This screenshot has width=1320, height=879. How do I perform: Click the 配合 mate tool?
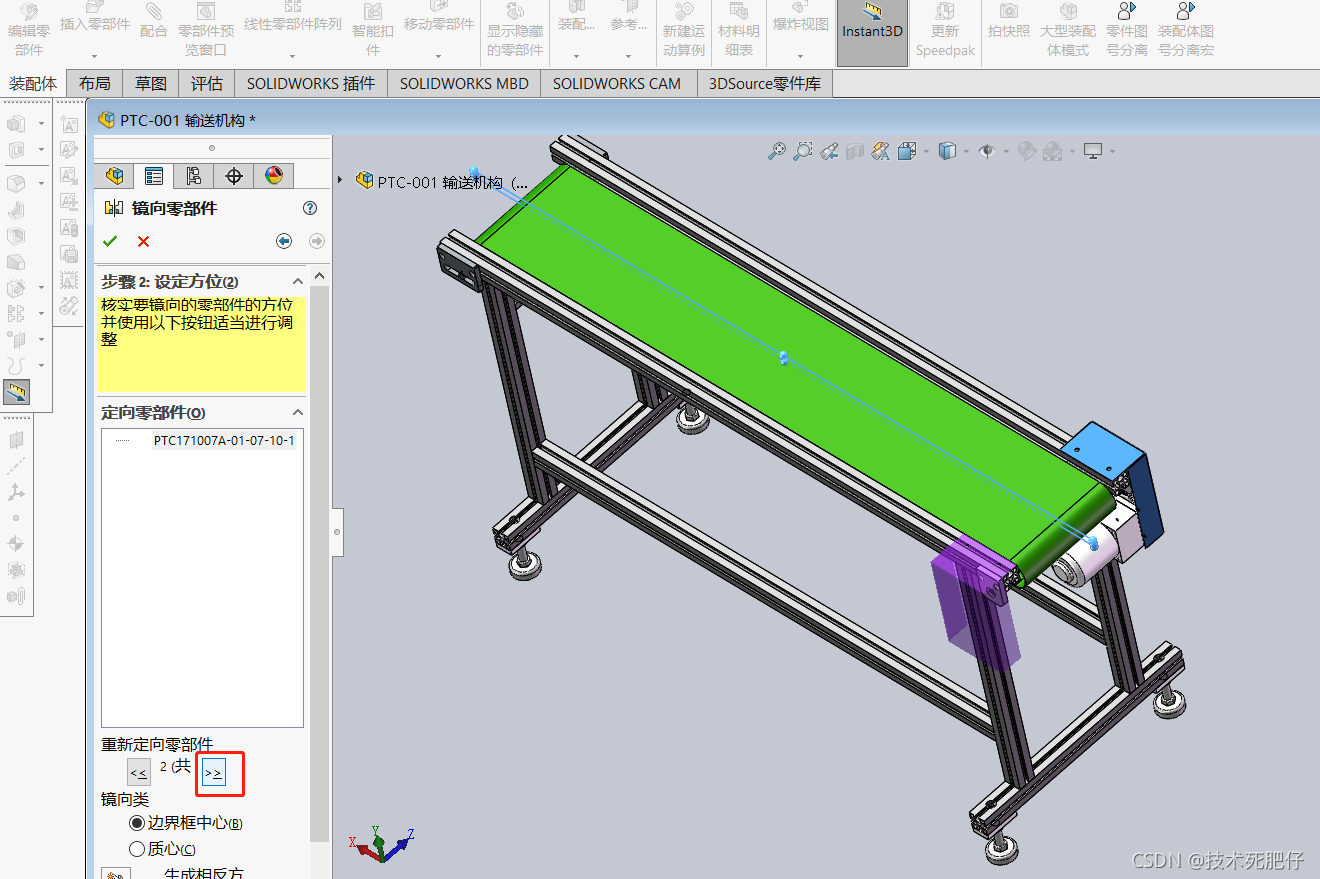[x=154, y=22]
